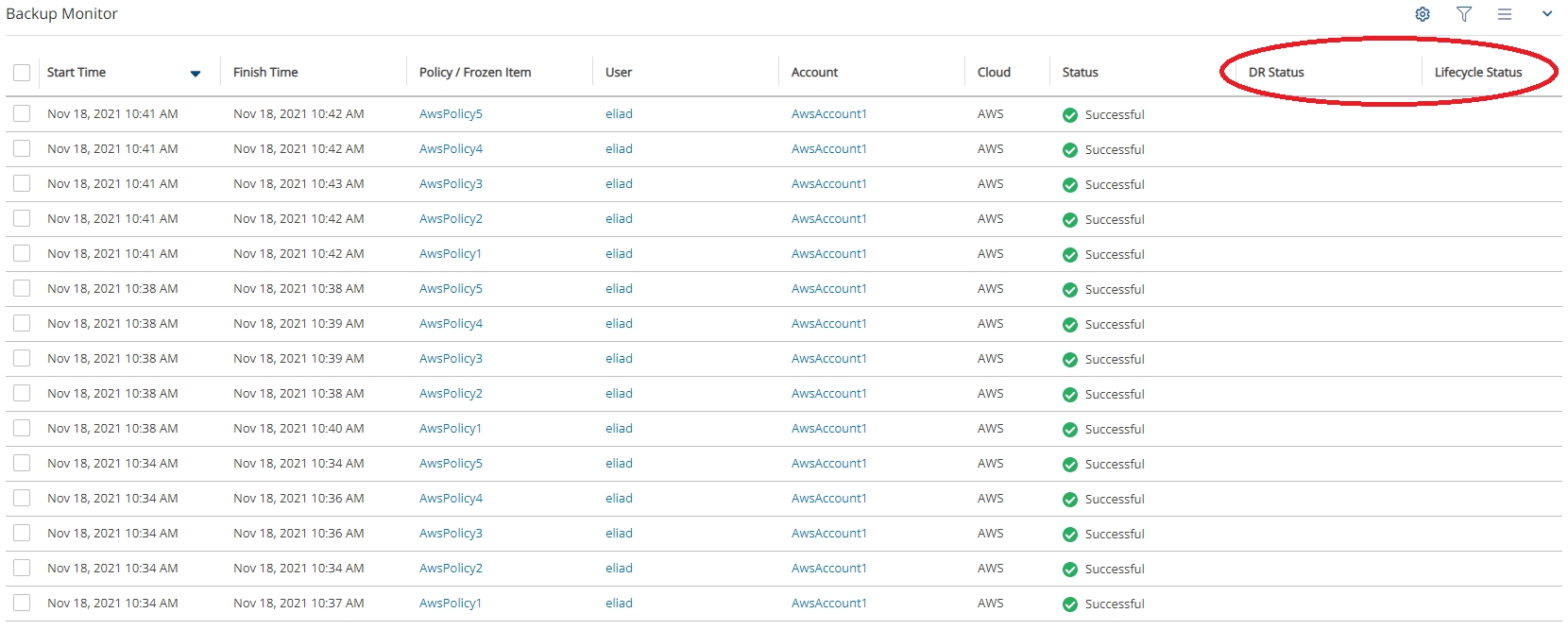Viewport: 1568px width, 630px height.
Task: Open user eliad link in first row
Action: coord(619,114)
